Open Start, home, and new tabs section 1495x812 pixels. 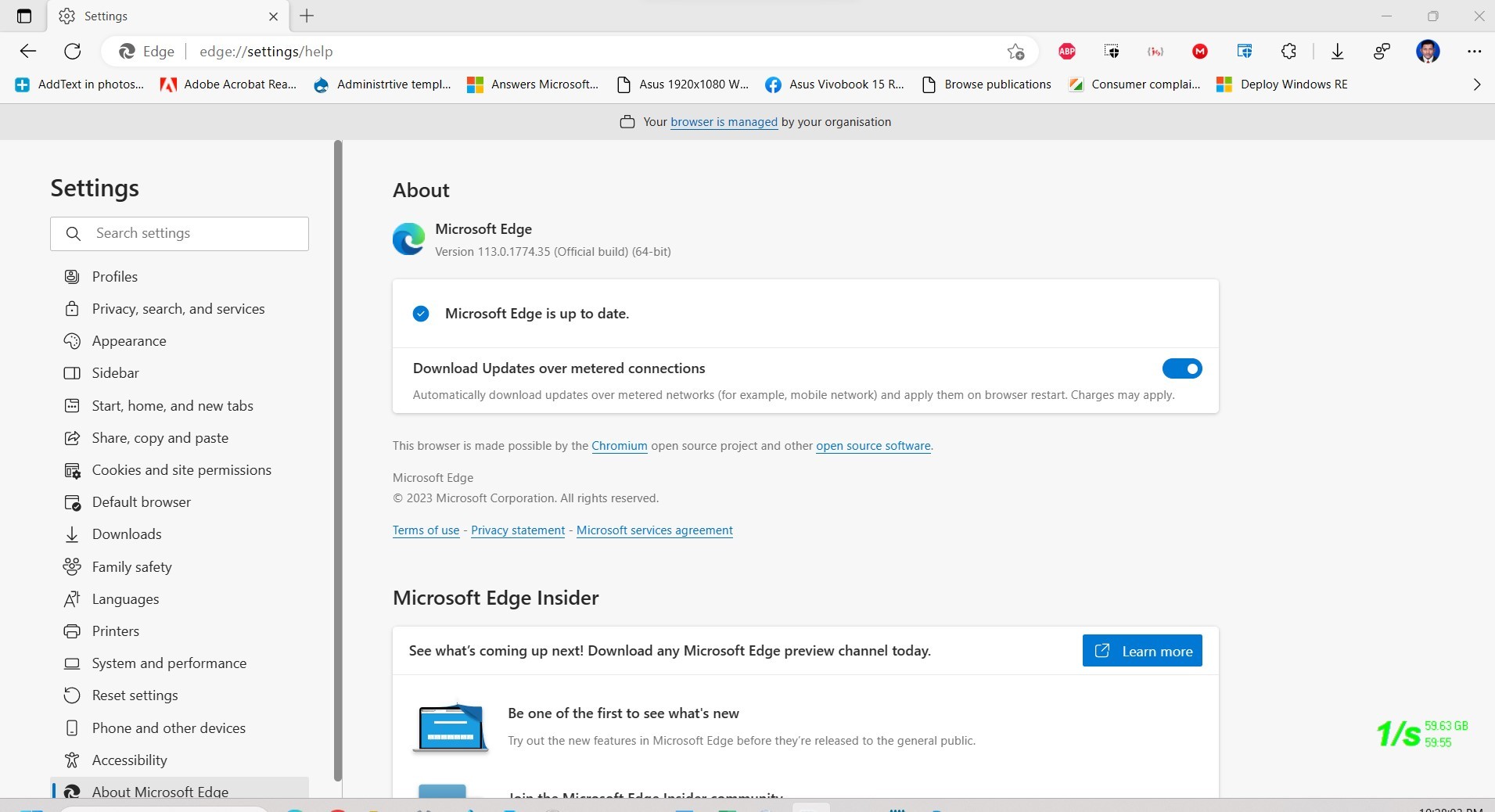point(179,406)
